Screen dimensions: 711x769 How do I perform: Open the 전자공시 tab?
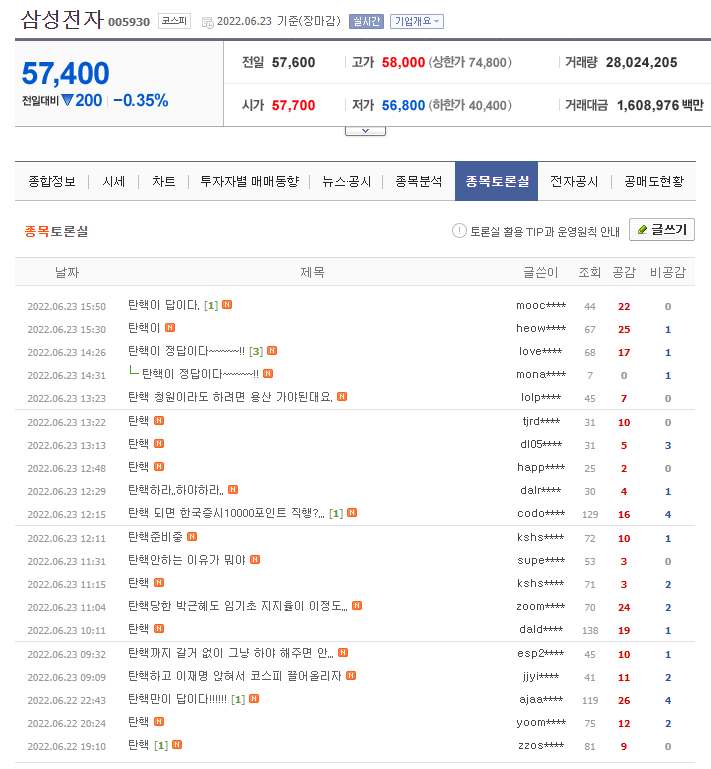[574, 181]
